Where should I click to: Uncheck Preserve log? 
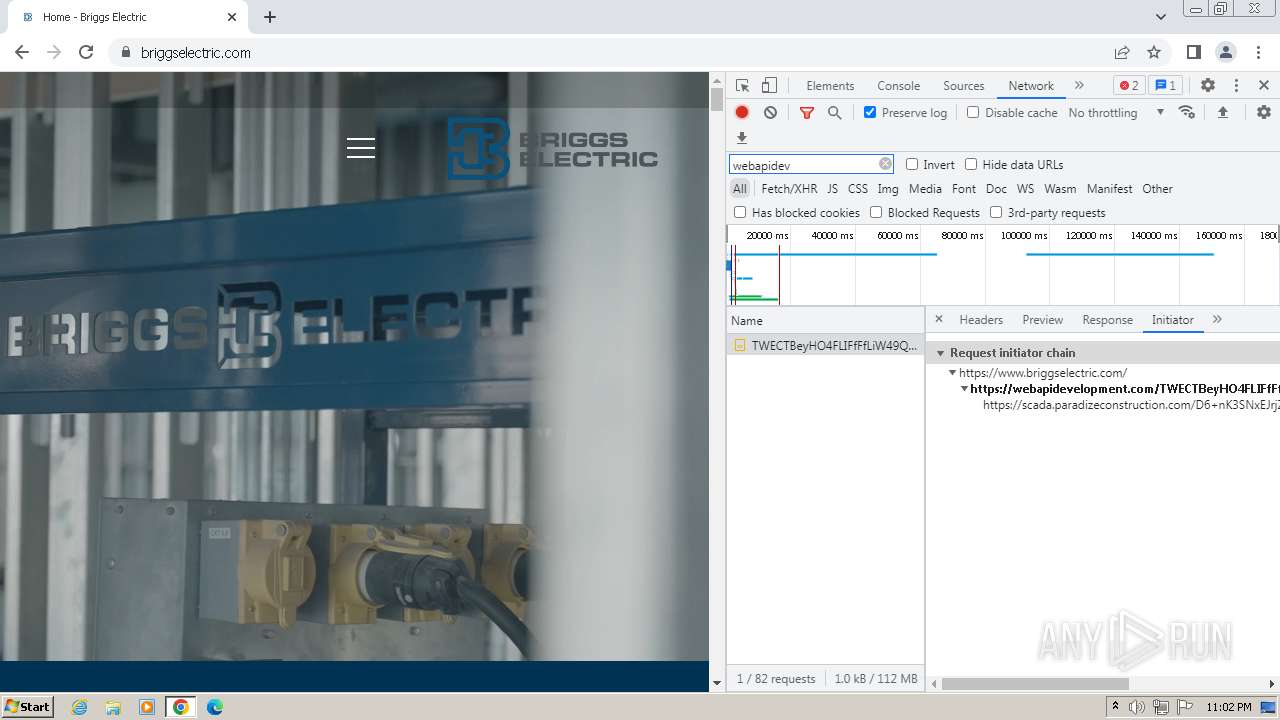[x=870, y=112]
